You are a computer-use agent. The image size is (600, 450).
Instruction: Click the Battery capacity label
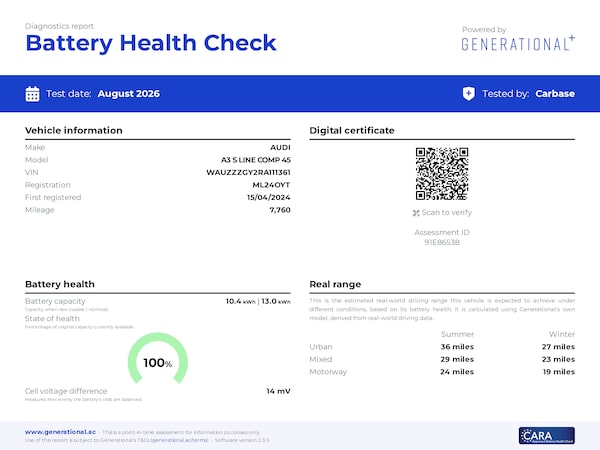pos(55,301)
